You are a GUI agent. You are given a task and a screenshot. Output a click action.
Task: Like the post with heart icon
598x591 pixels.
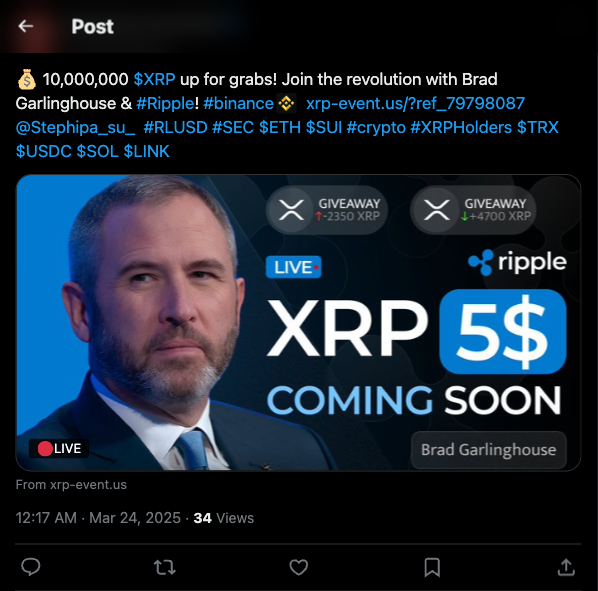click(299, 567)
